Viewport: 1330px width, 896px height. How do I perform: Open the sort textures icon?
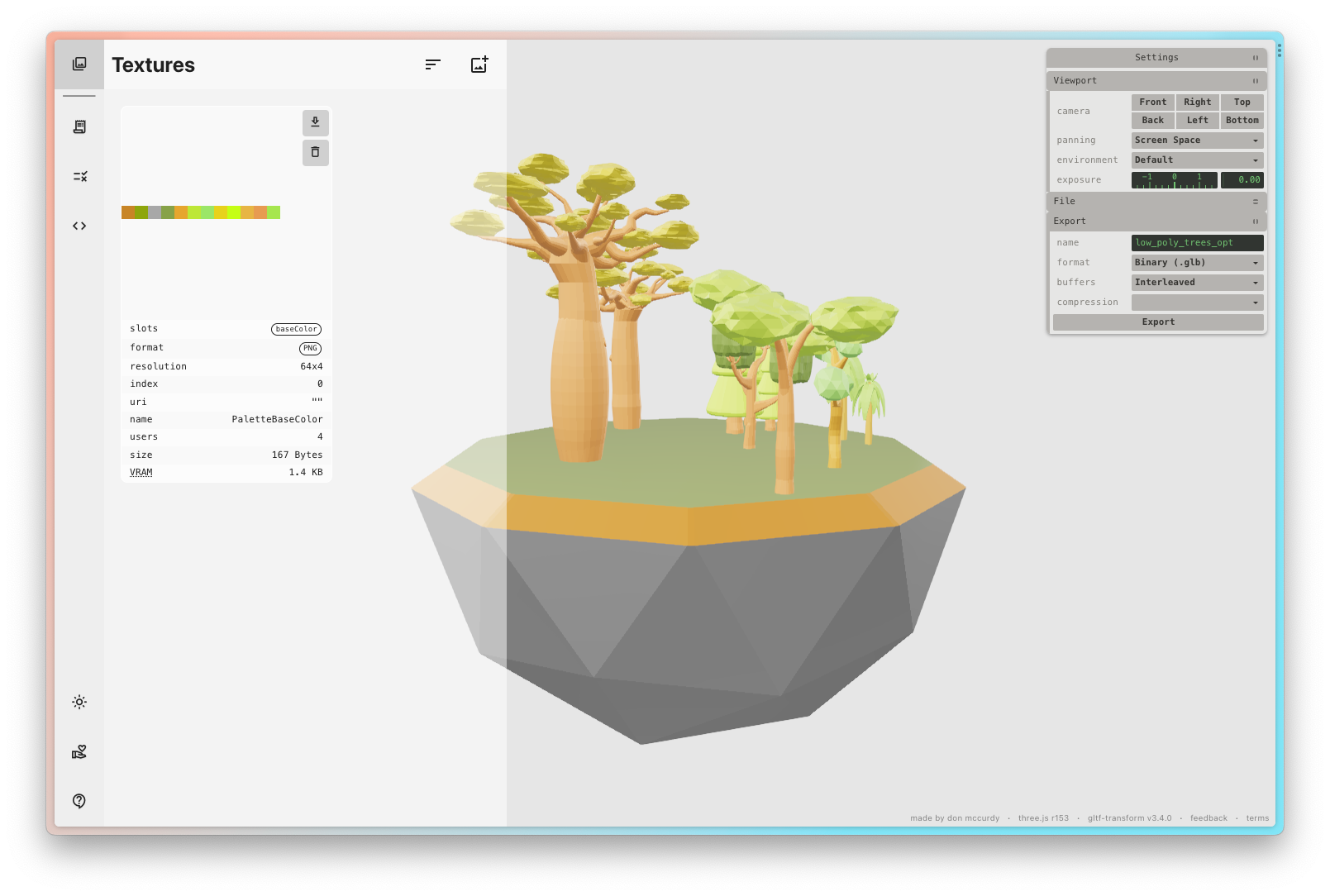(432, 64)
